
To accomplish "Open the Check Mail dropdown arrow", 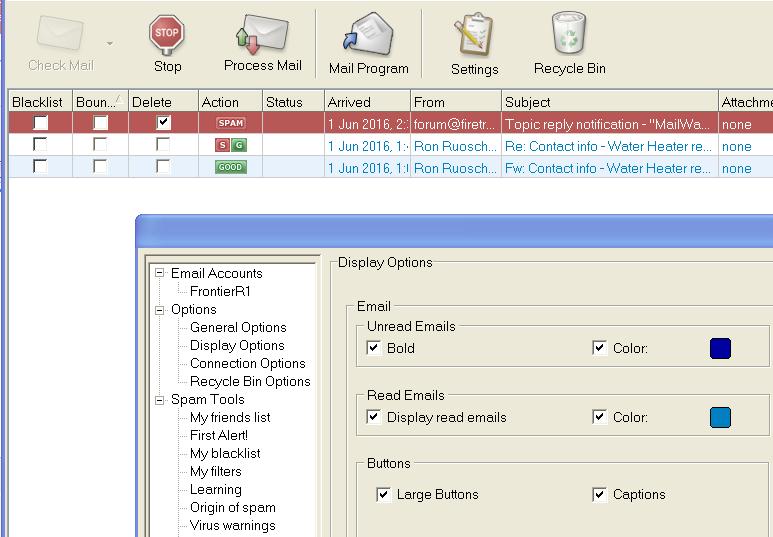I will pos(109,44).
